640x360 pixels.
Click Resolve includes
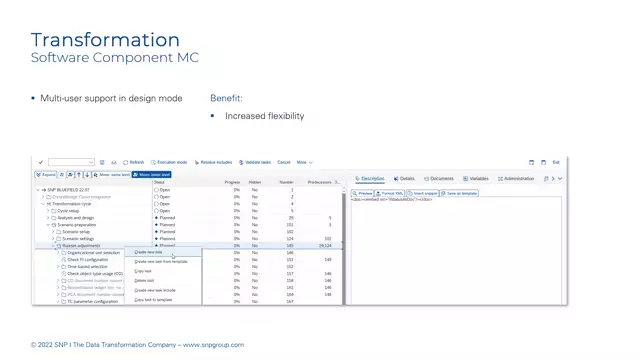(x=213, y=162)
